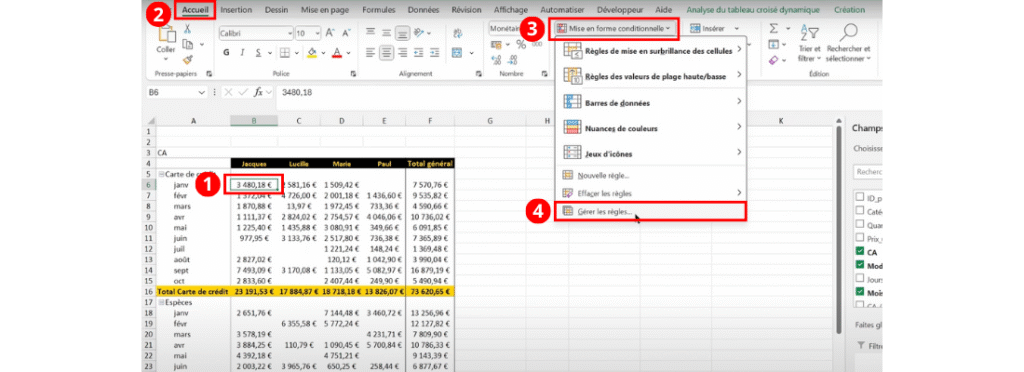This screenshot has width=1024, height=372.
Task: Click the yellow fill color bucket
Action: tap(312, 53)
